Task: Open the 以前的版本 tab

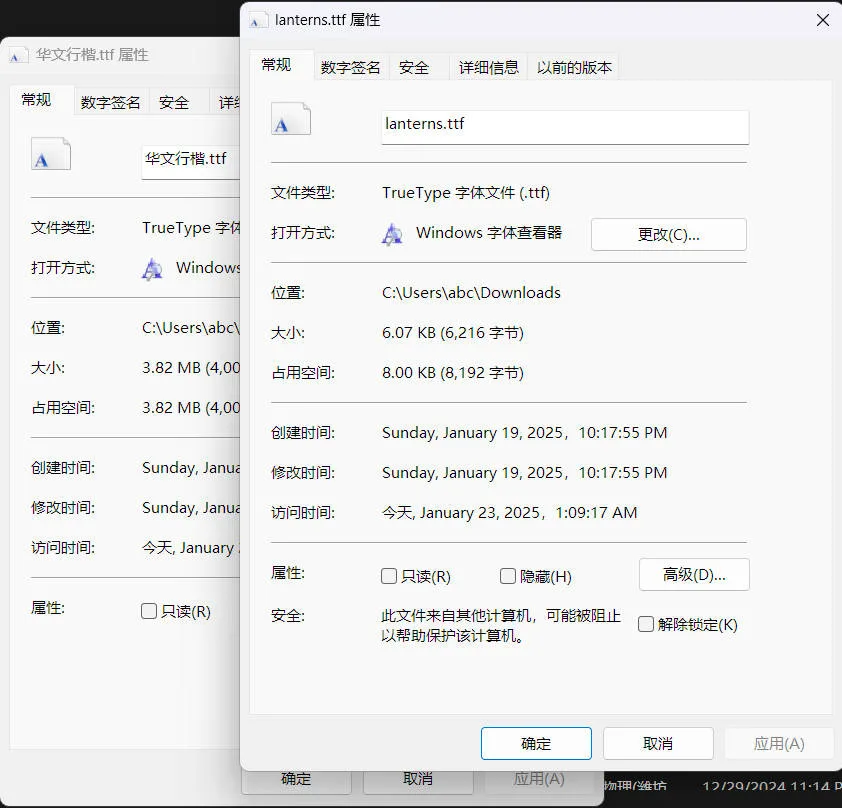Action: [574, 67]
